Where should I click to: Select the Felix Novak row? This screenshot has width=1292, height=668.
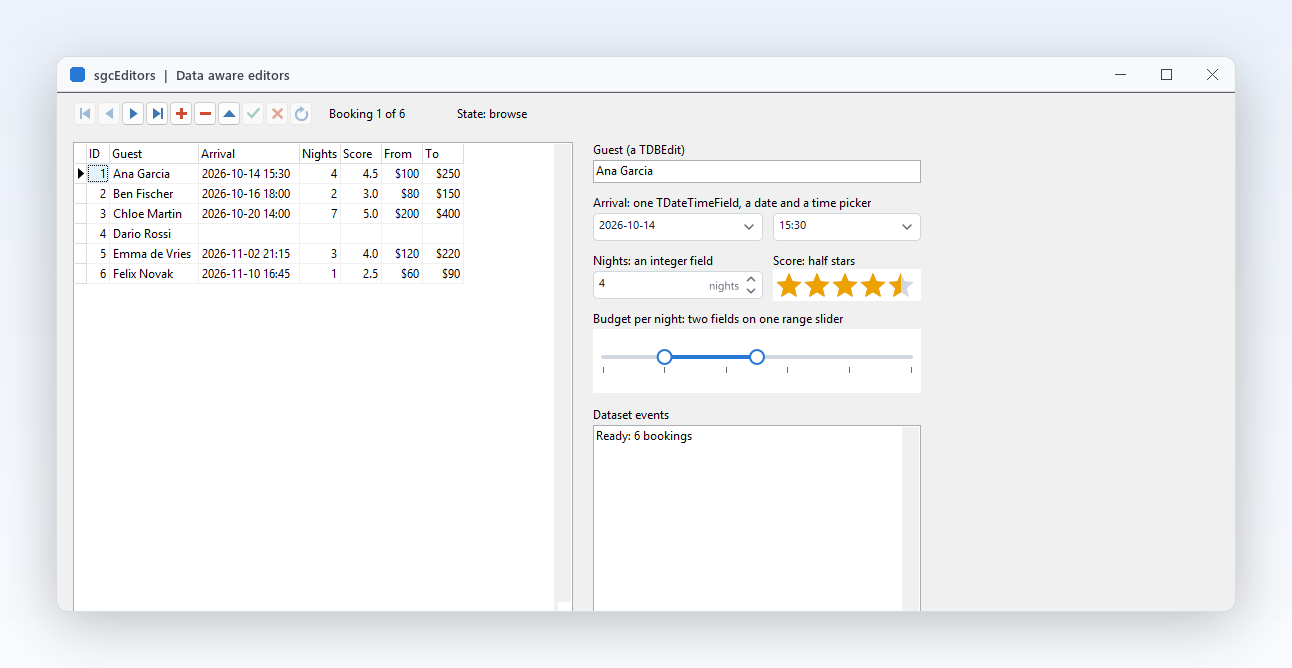(x=269, y=274)
